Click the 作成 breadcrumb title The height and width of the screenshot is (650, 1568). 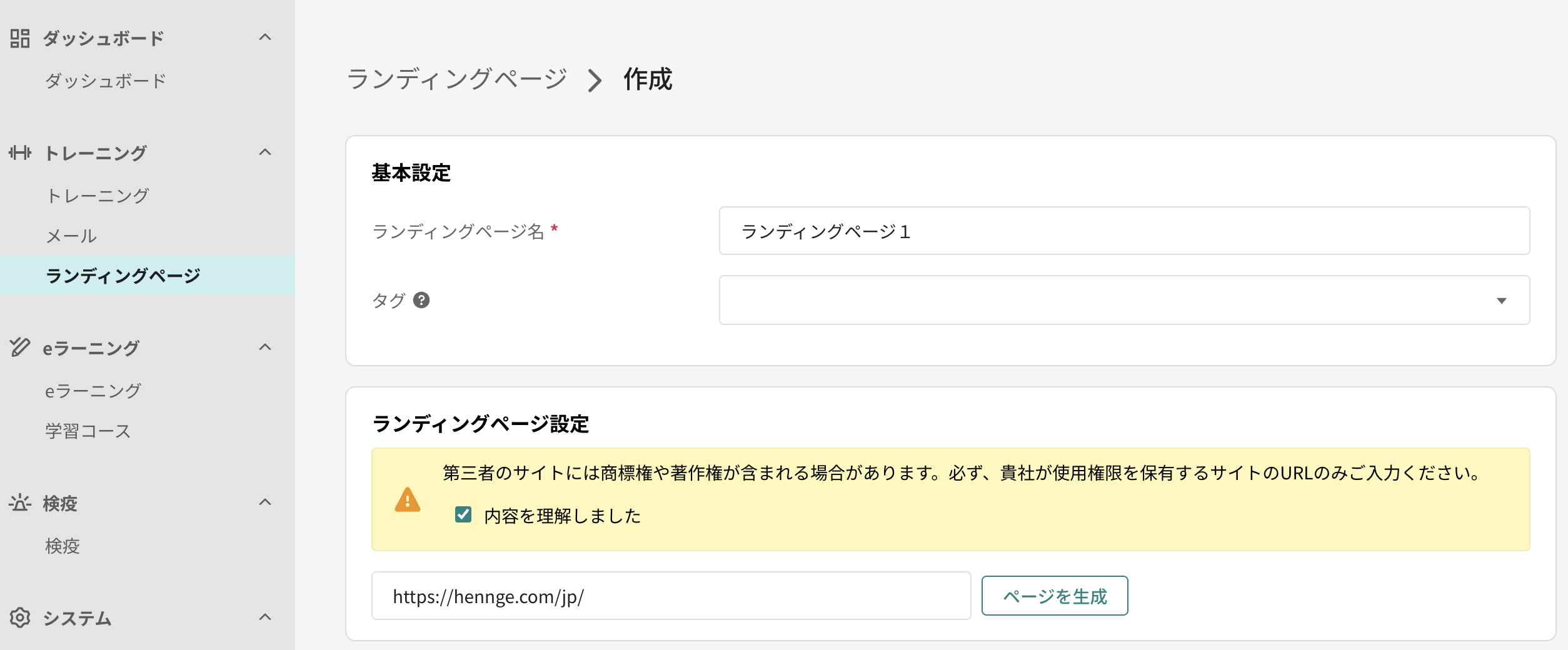pyautogui.click(x=648, y=79)
